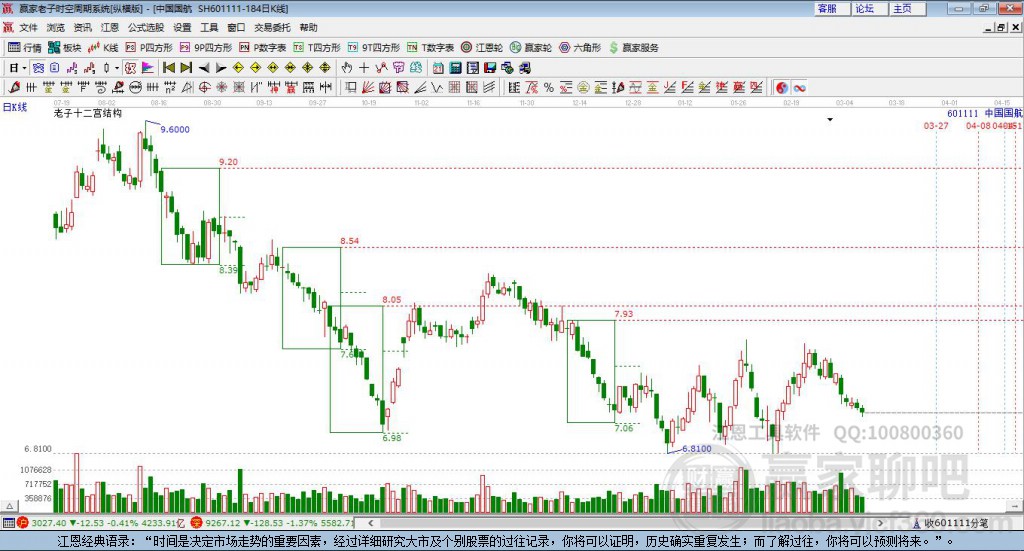This screenshot has width=1024, height=551.
Task: Click the 601111 中国国航 stock label
Action: pyautogui.click(x=985, y=113)
